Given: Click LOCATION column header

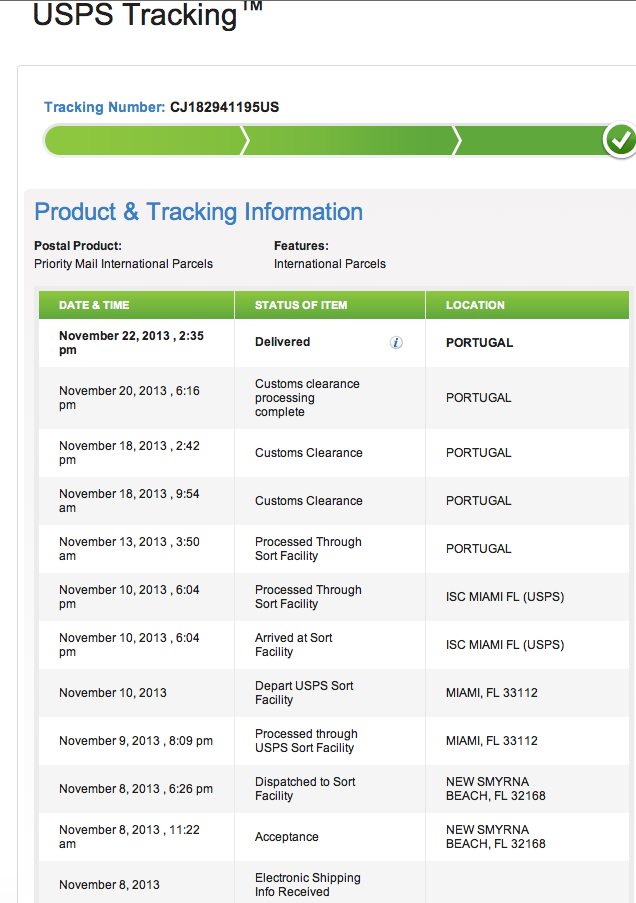Looking at the screenshot, I should 475,305.
